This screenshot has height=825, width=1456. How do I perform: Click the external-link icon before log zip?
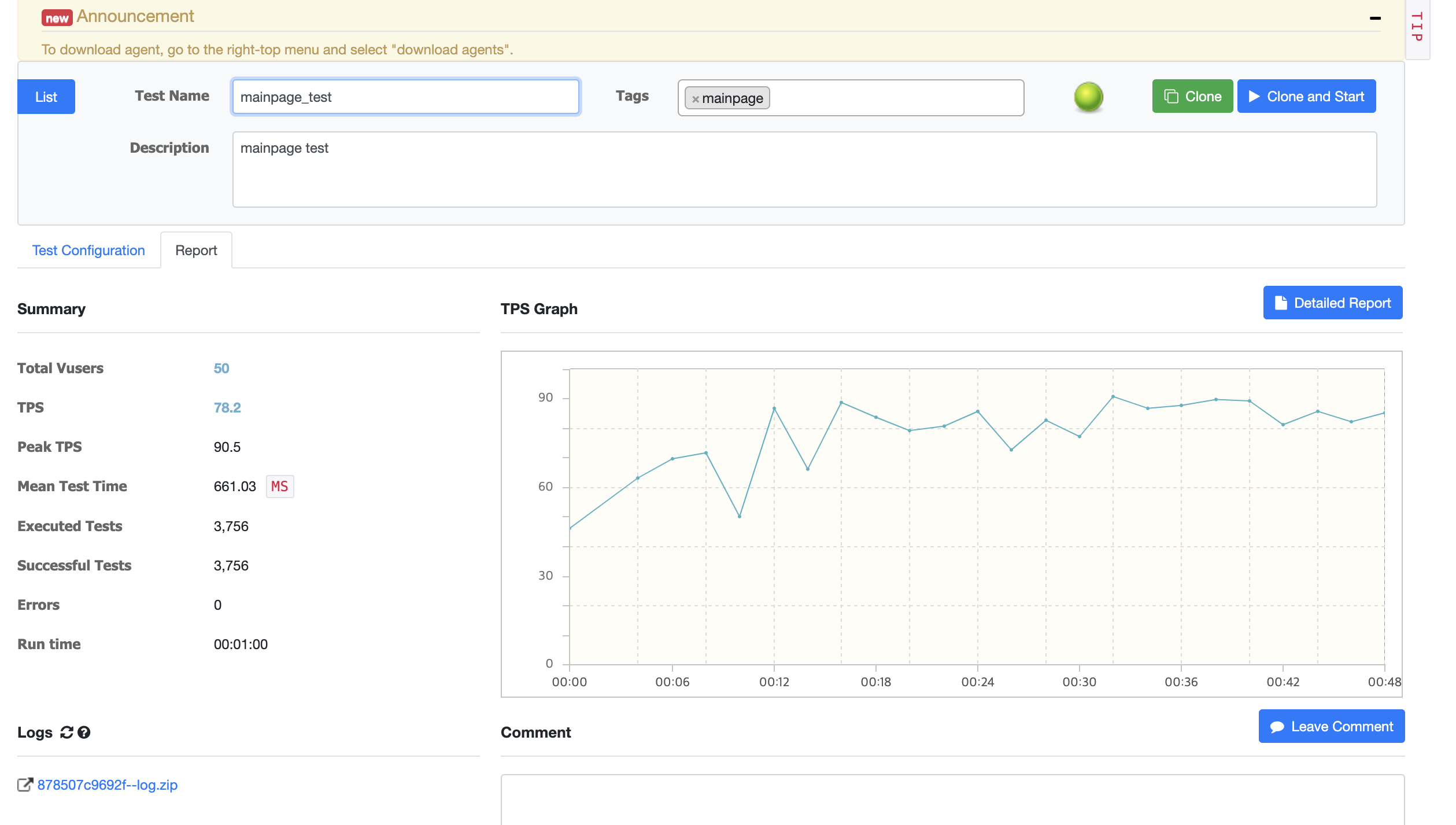pyautogui.click(x=25, y=785)
